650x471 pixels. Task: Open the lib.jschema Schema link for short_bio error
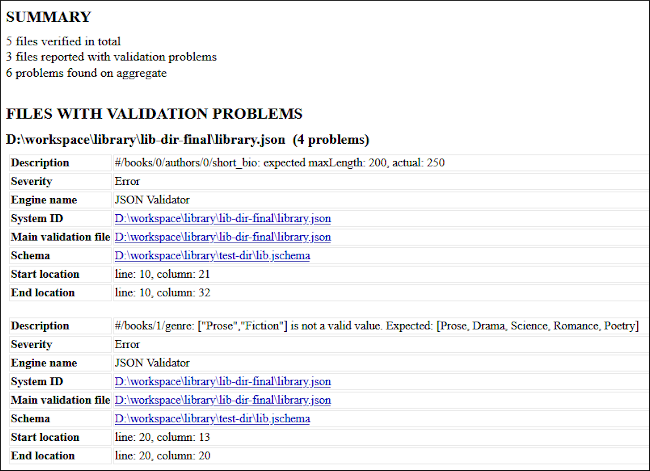212,255
